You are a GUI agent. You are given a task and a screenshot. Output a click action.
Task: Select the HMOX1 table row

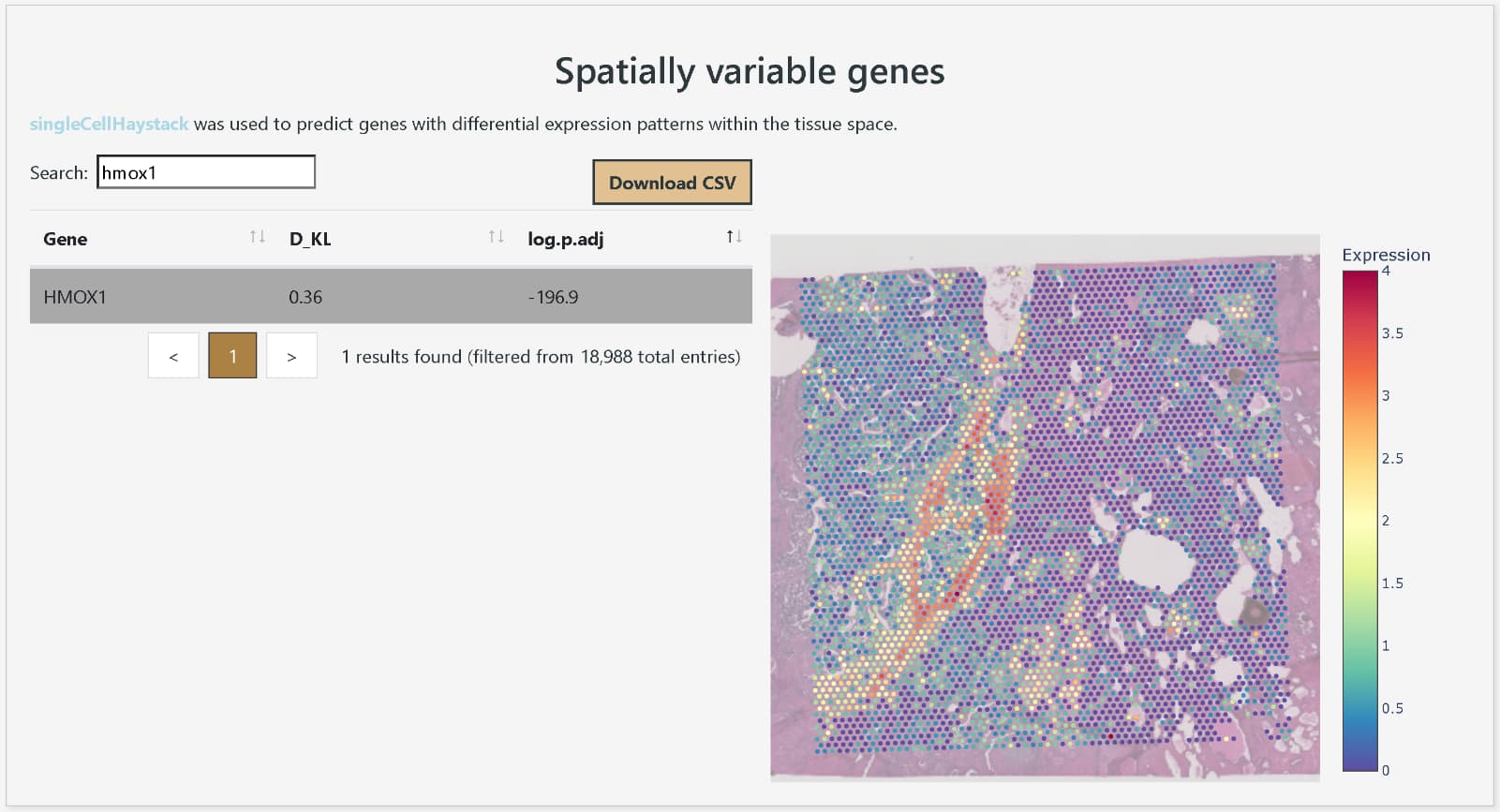pyautogui.click(x=391, y=297)
